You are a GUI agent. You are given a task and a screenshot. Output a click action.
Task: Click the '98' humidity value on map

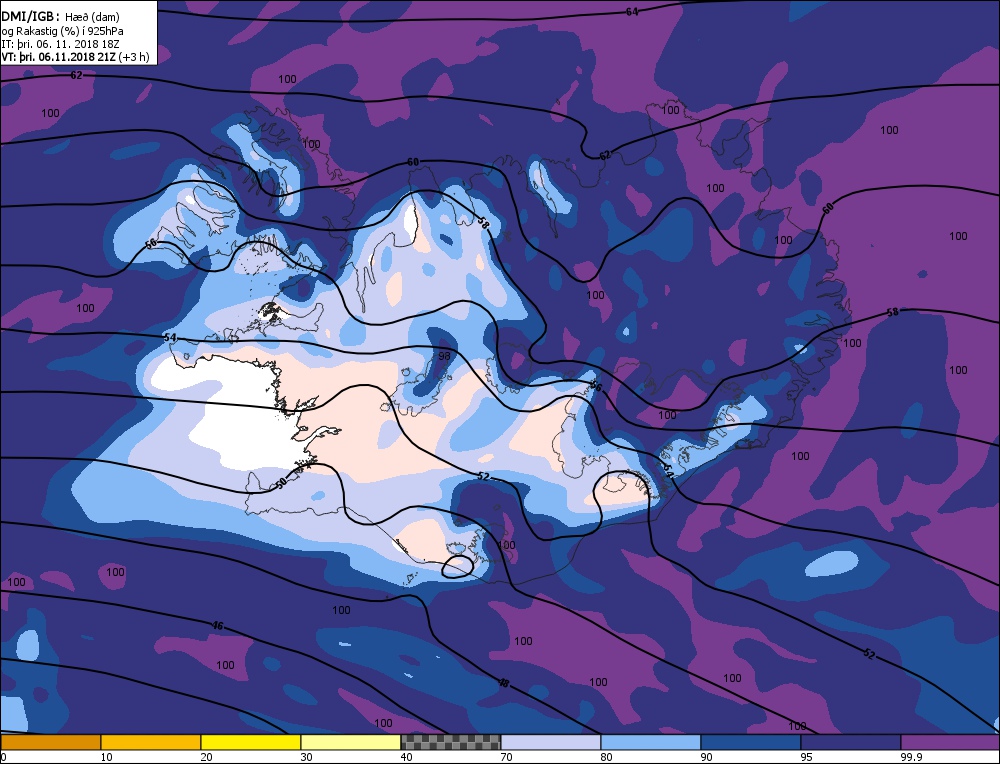click(x=445, y=356)
